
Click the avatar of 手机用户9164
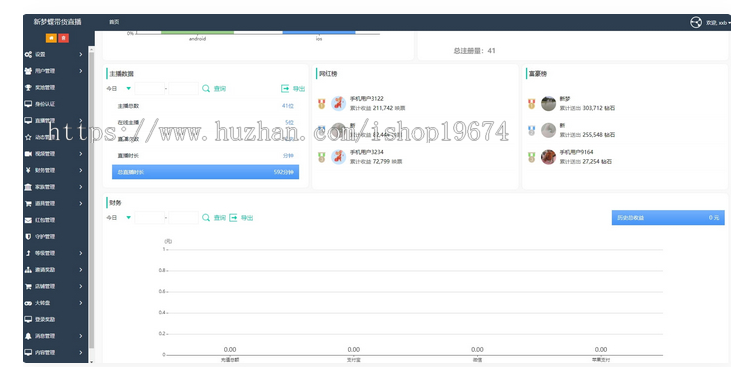548,157
